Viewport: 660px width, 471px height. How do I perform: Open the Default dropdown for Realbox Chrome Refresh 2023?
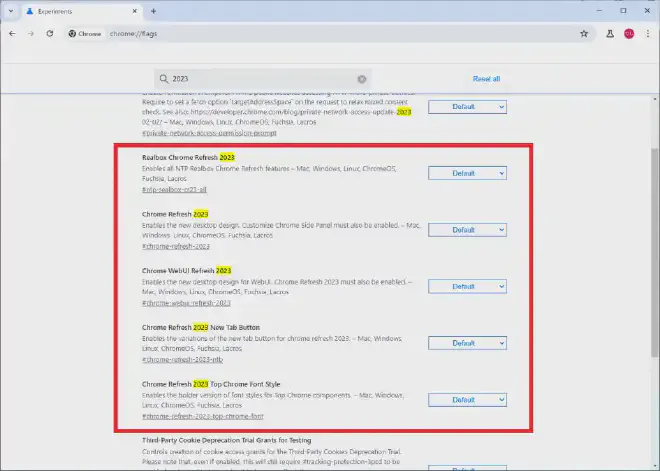click(x=467, y=173)
